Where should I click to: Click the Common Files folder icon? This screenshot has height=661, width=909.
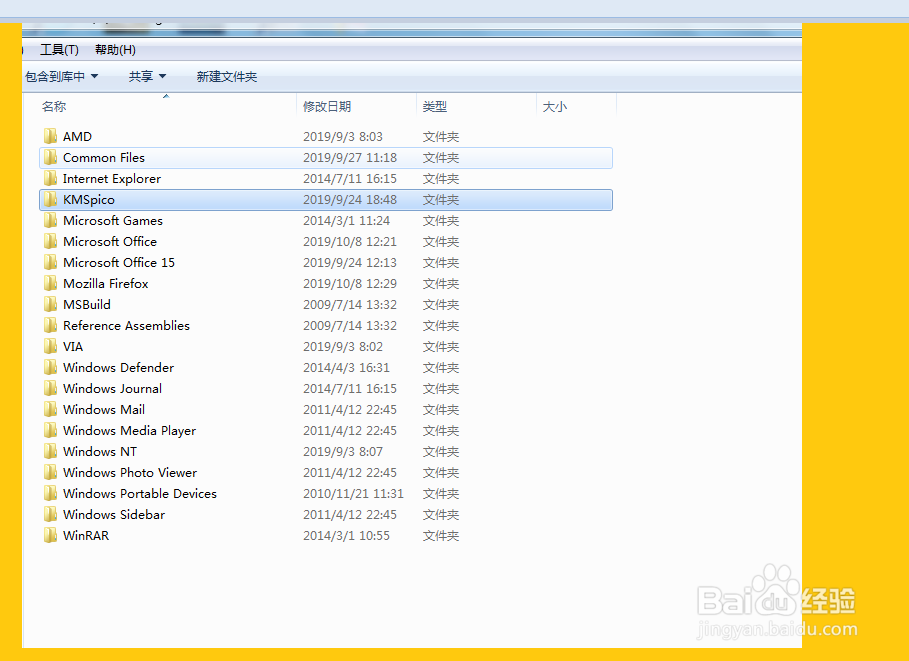[50, 157]
